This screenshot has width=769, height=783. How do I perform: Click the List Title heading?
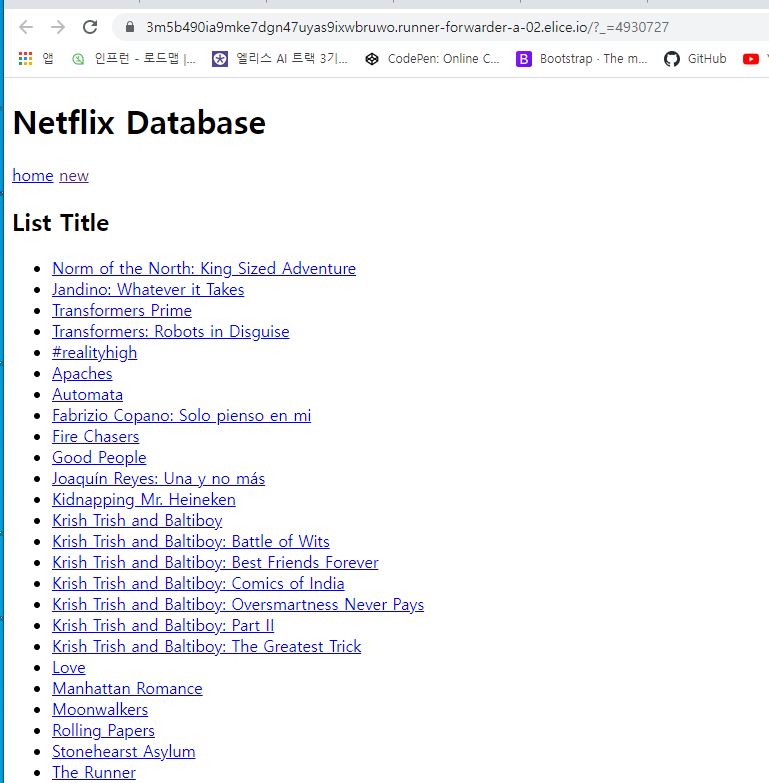(x=60, y=223)
